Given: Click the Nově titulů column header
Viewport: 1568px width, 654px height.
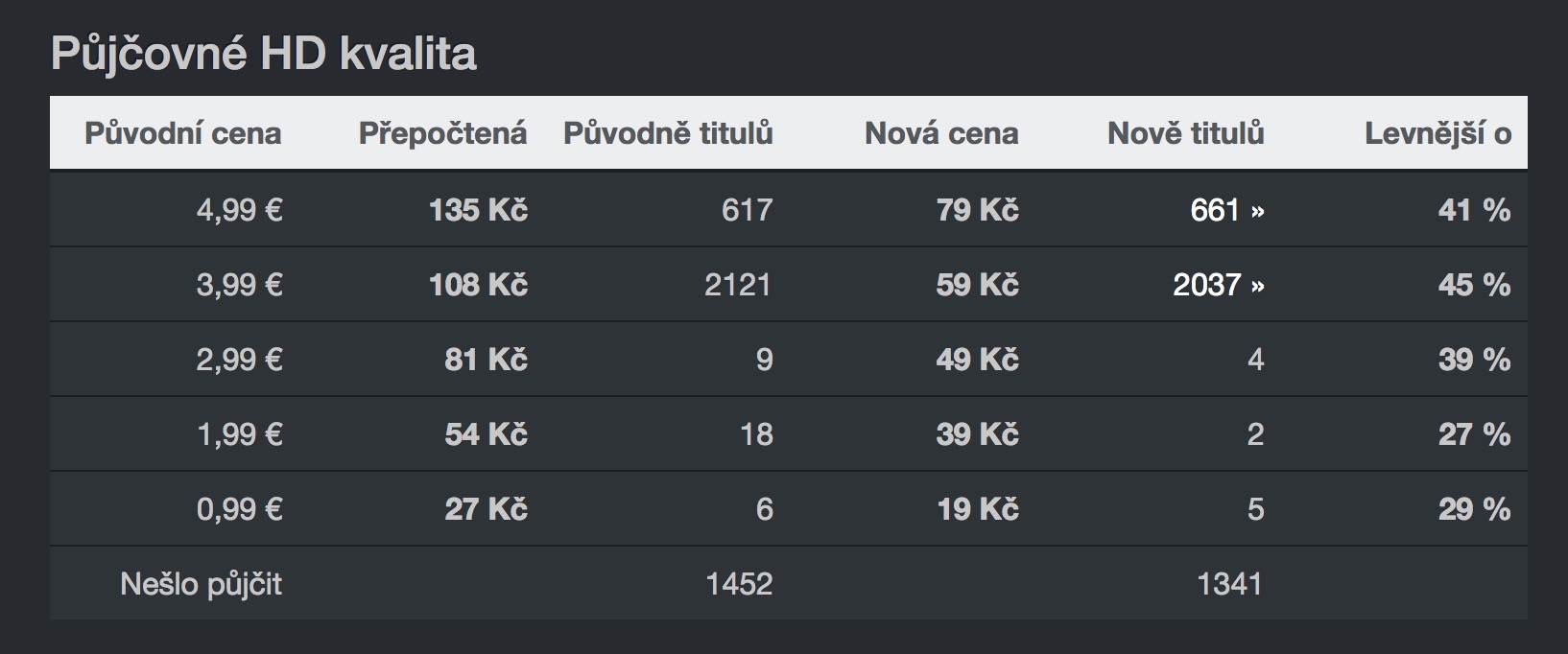Looking at the screenshot, I should 1185,133.
